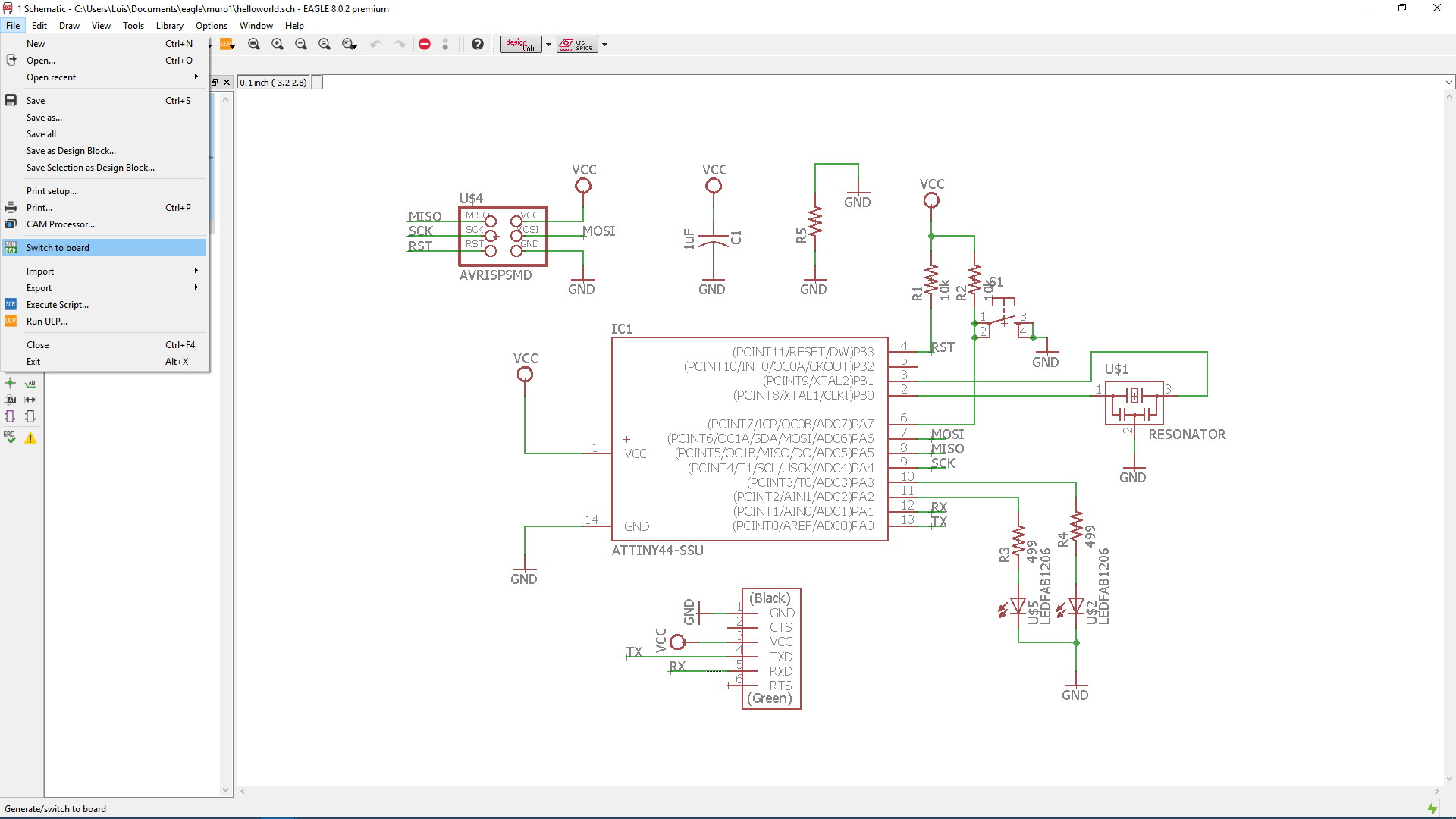This screenshot has height=819, width=1456.
Task: Click the Go traffic-light icon
Action: coord(445,44)
